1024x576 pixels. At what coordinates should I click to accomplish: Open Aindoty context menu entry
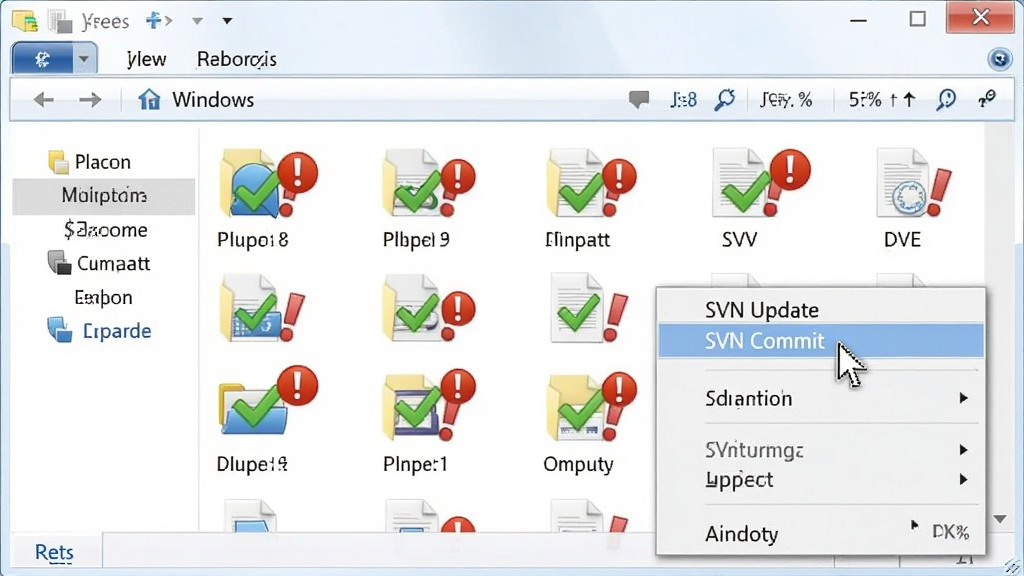click(821, 534)
